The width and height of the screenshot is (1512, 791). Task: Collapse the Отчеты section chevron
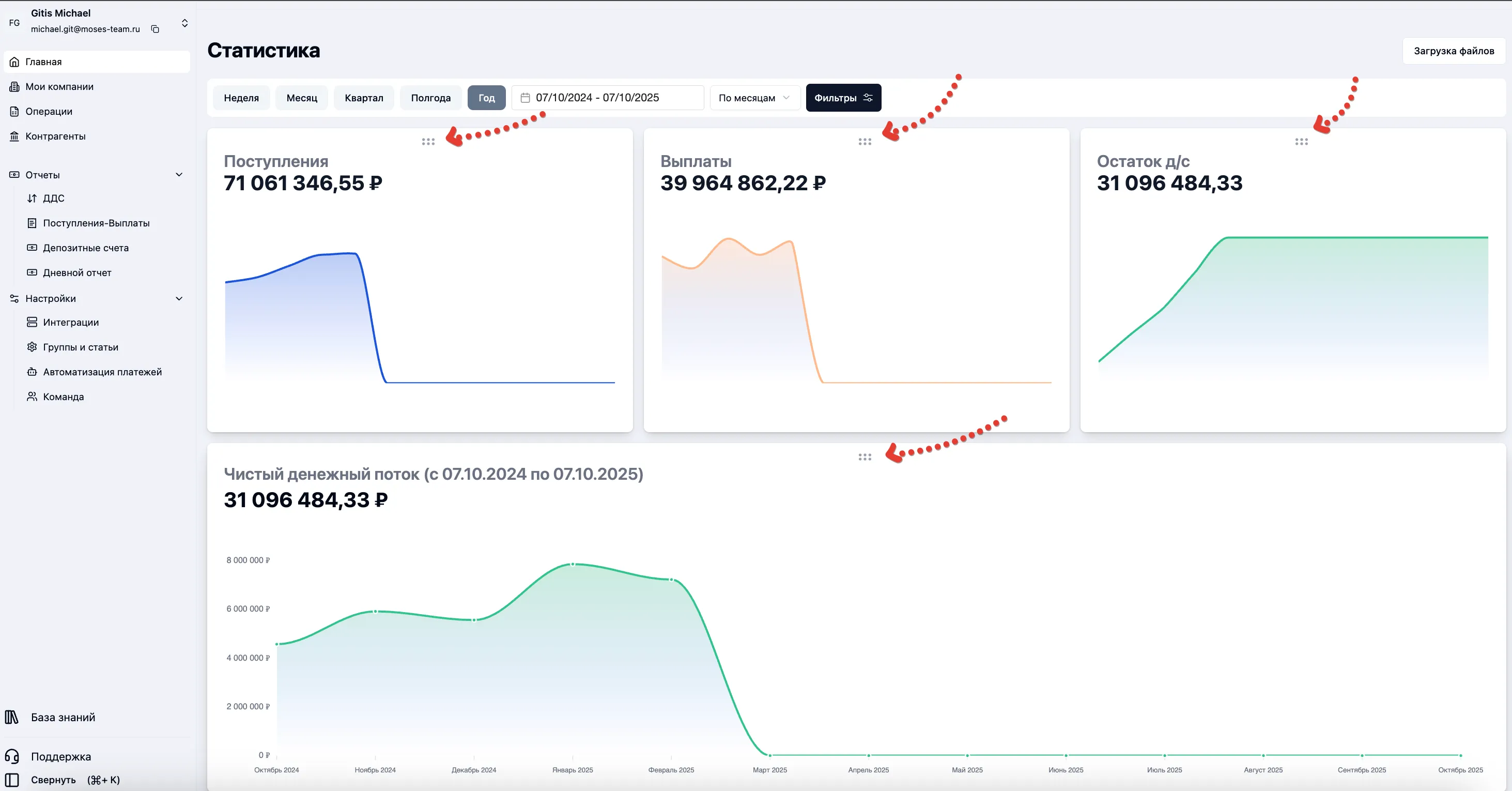click(x=179, y=174)
